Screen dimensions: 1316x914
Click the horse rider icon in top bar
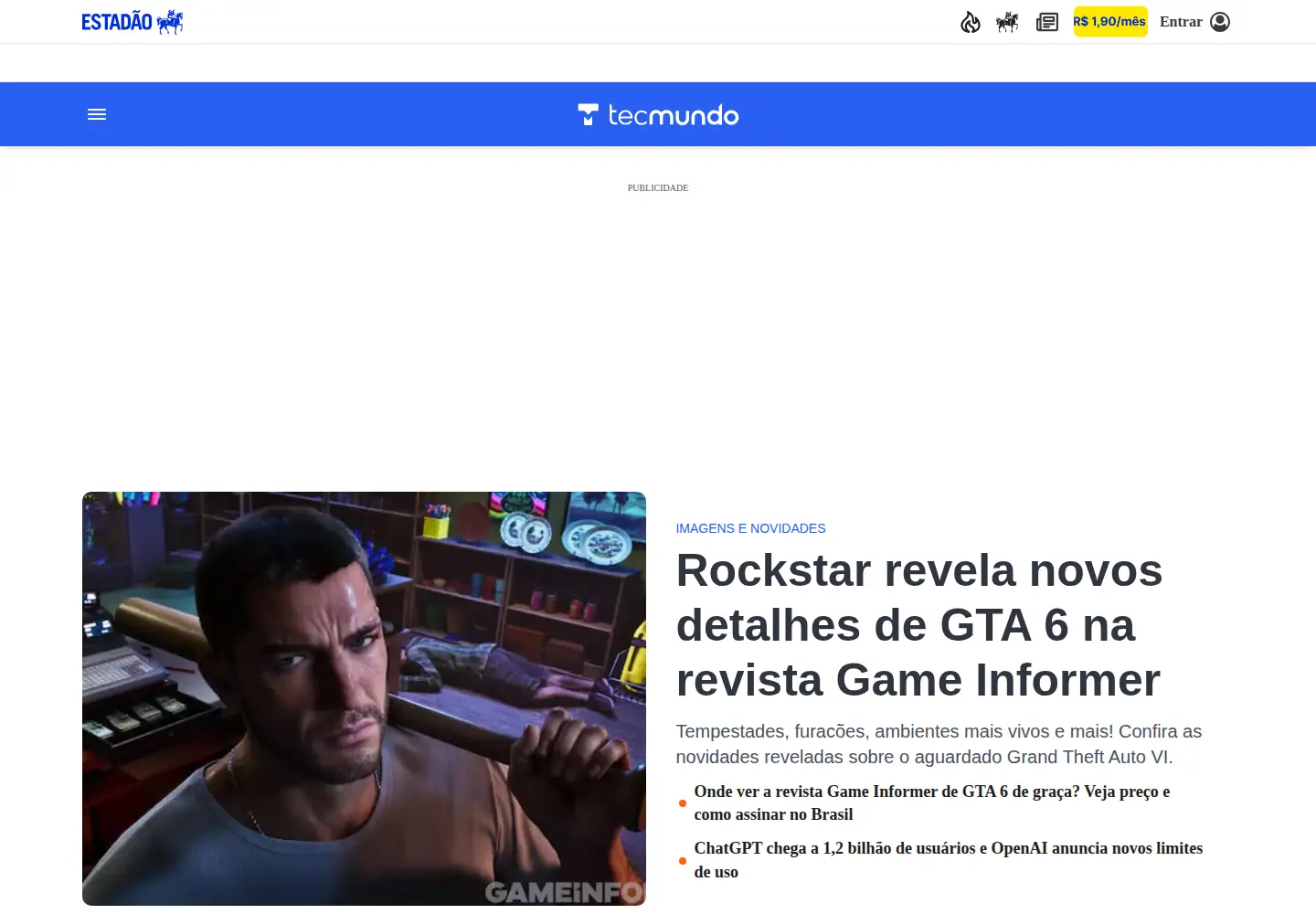click(1007, 22)
